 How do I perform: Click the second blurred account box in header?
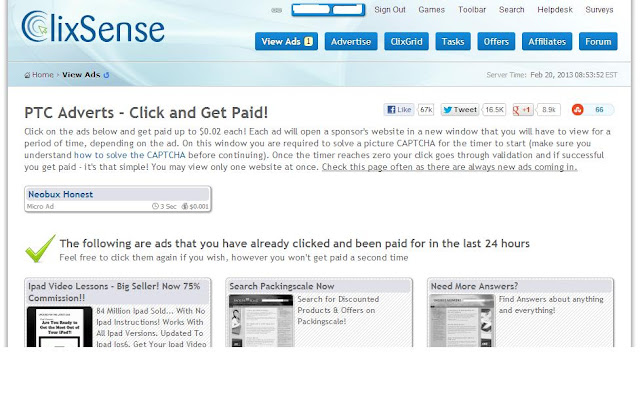coord(348,10)
